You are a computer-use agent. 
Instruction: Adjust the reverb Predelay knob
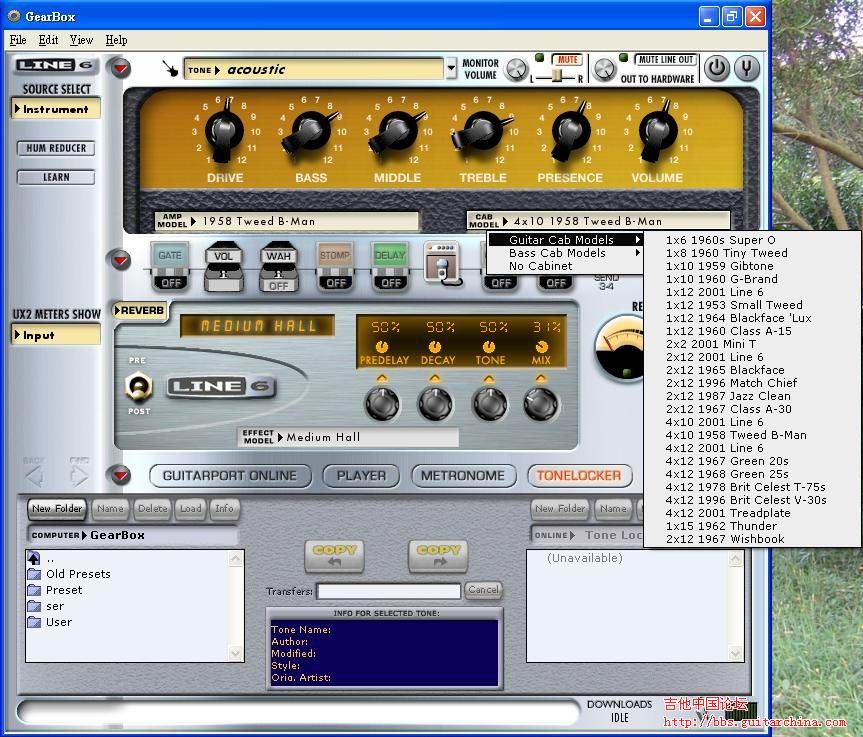click(x=383, y=403)
